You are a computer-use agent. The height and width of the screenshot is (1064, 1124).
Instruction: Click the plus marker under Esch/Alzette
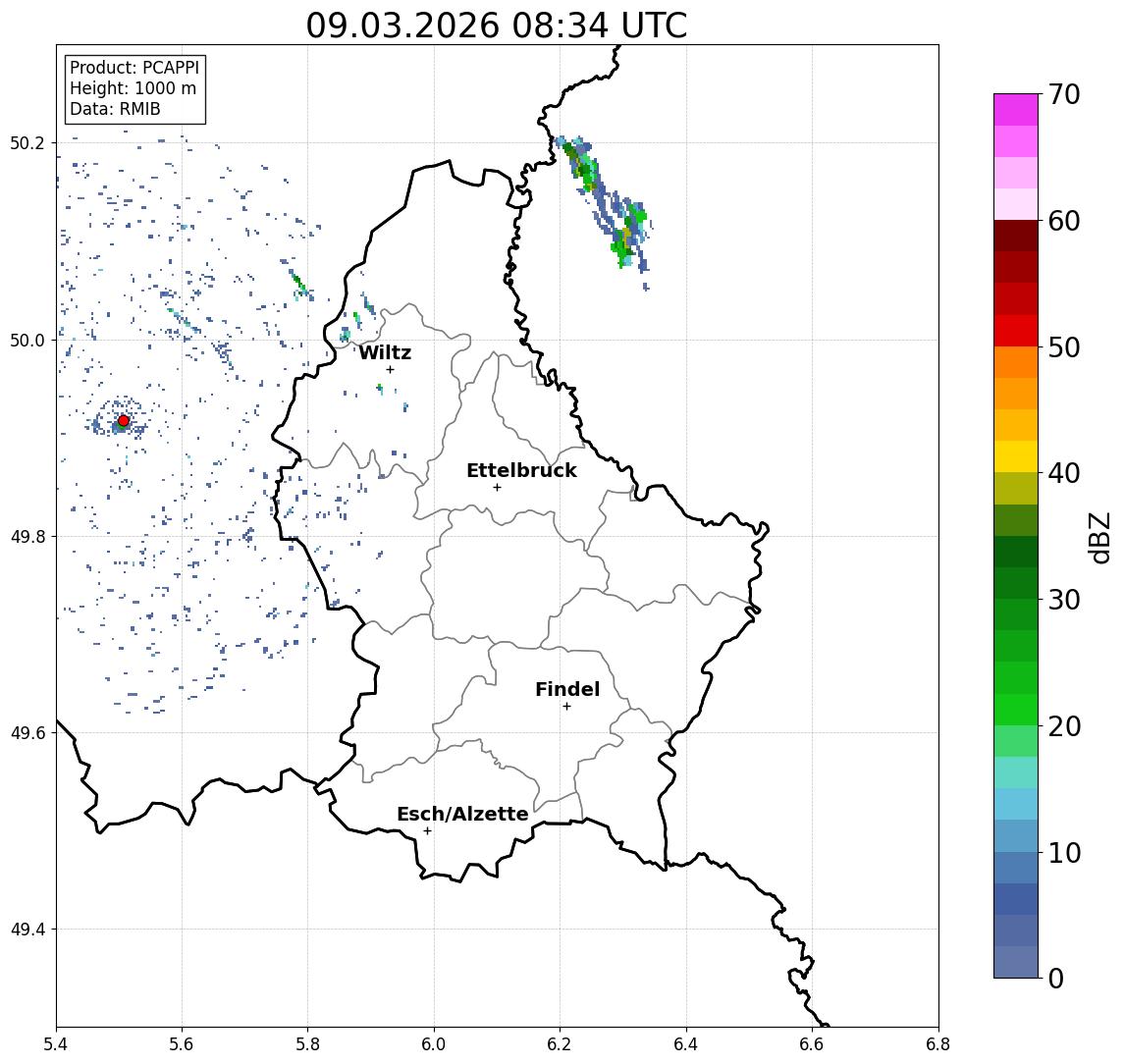pos(427,831)
